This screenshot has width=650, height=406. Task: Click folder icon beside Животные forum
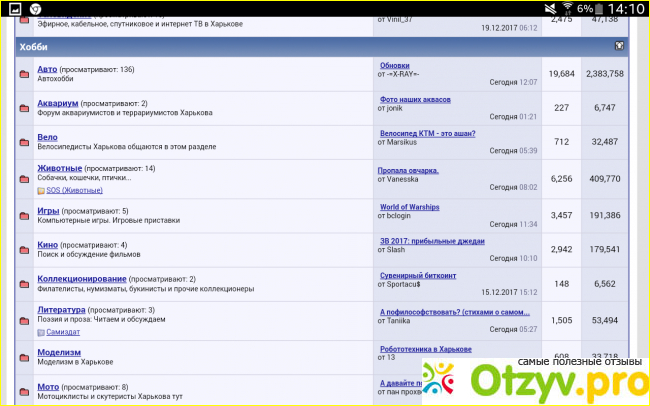24,178
